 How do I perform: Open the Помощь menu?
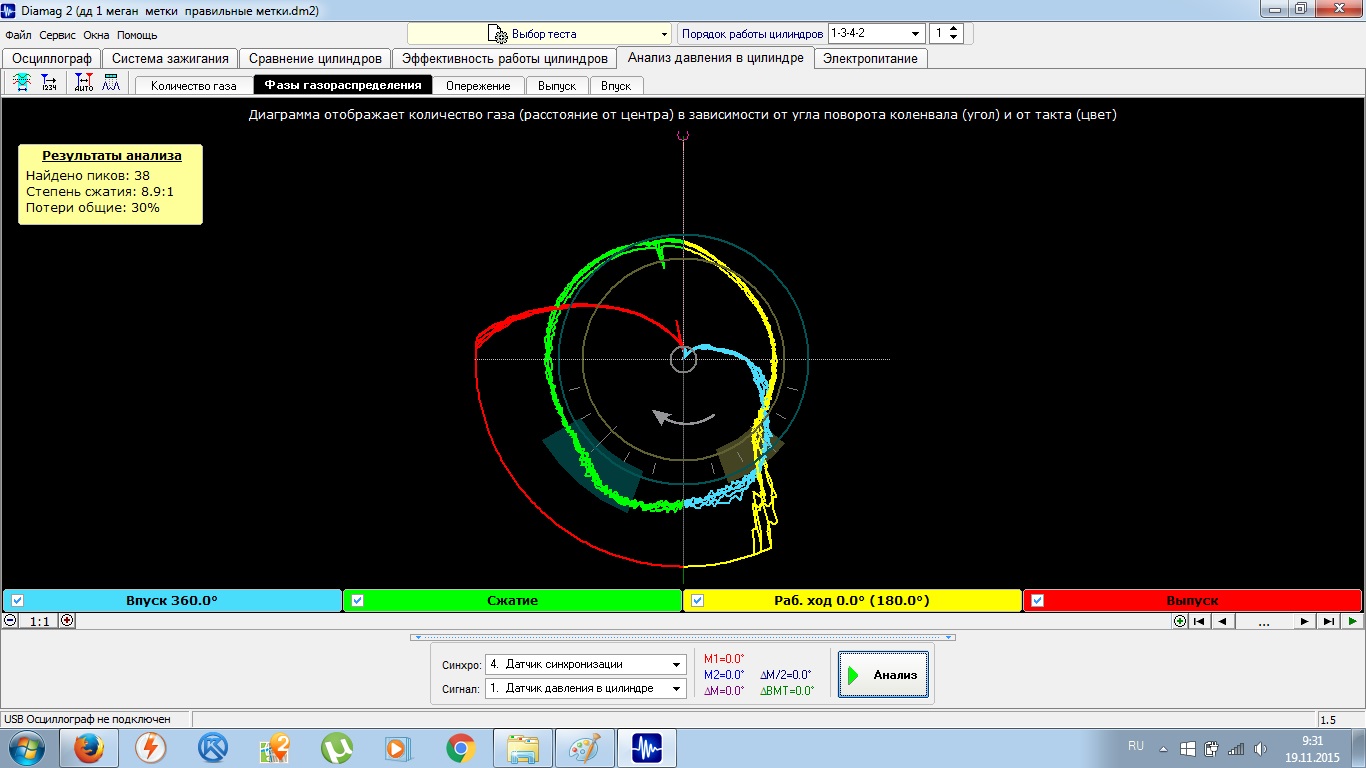coord(137,34)
